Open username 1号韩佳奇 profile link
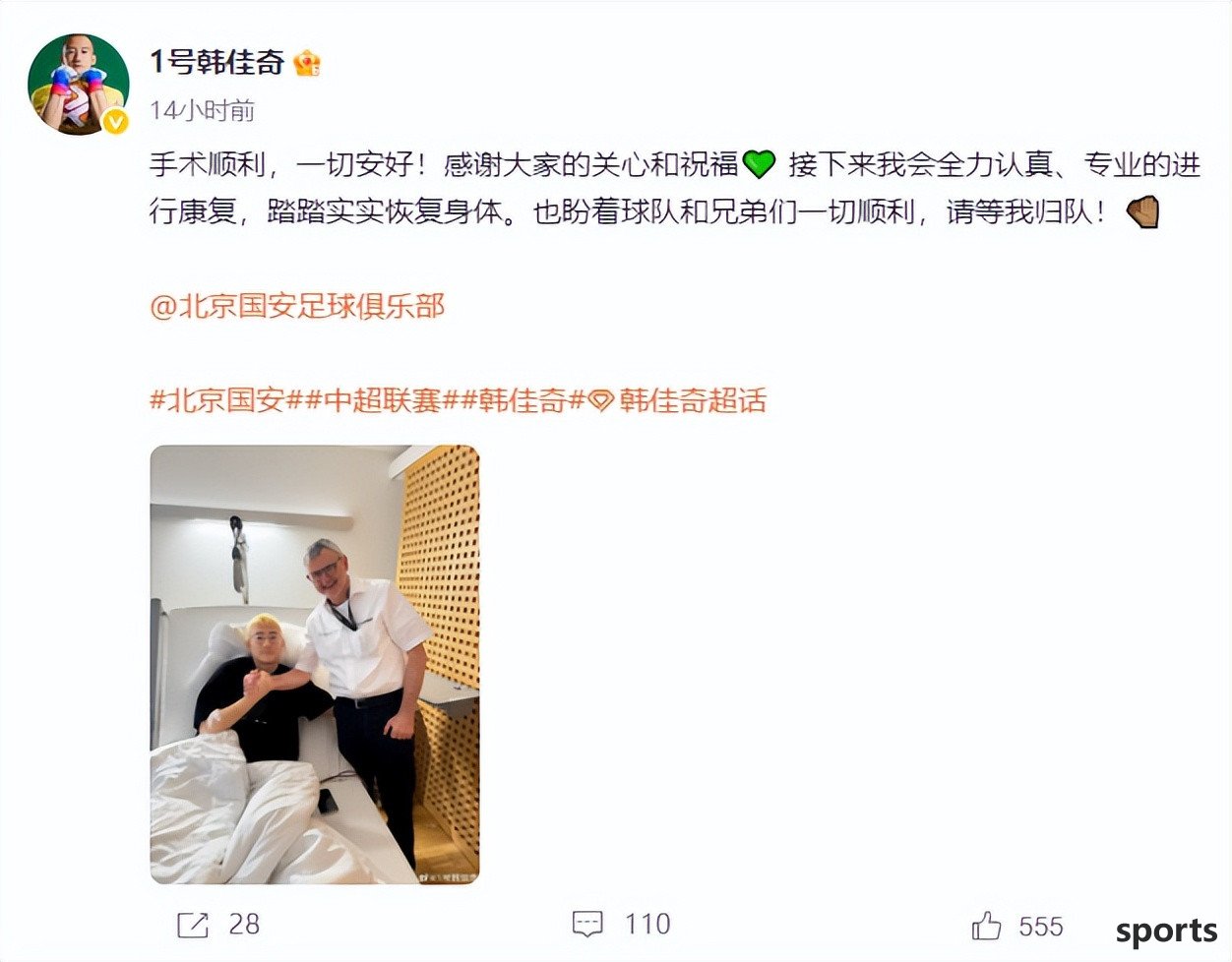 pos(216,62)
